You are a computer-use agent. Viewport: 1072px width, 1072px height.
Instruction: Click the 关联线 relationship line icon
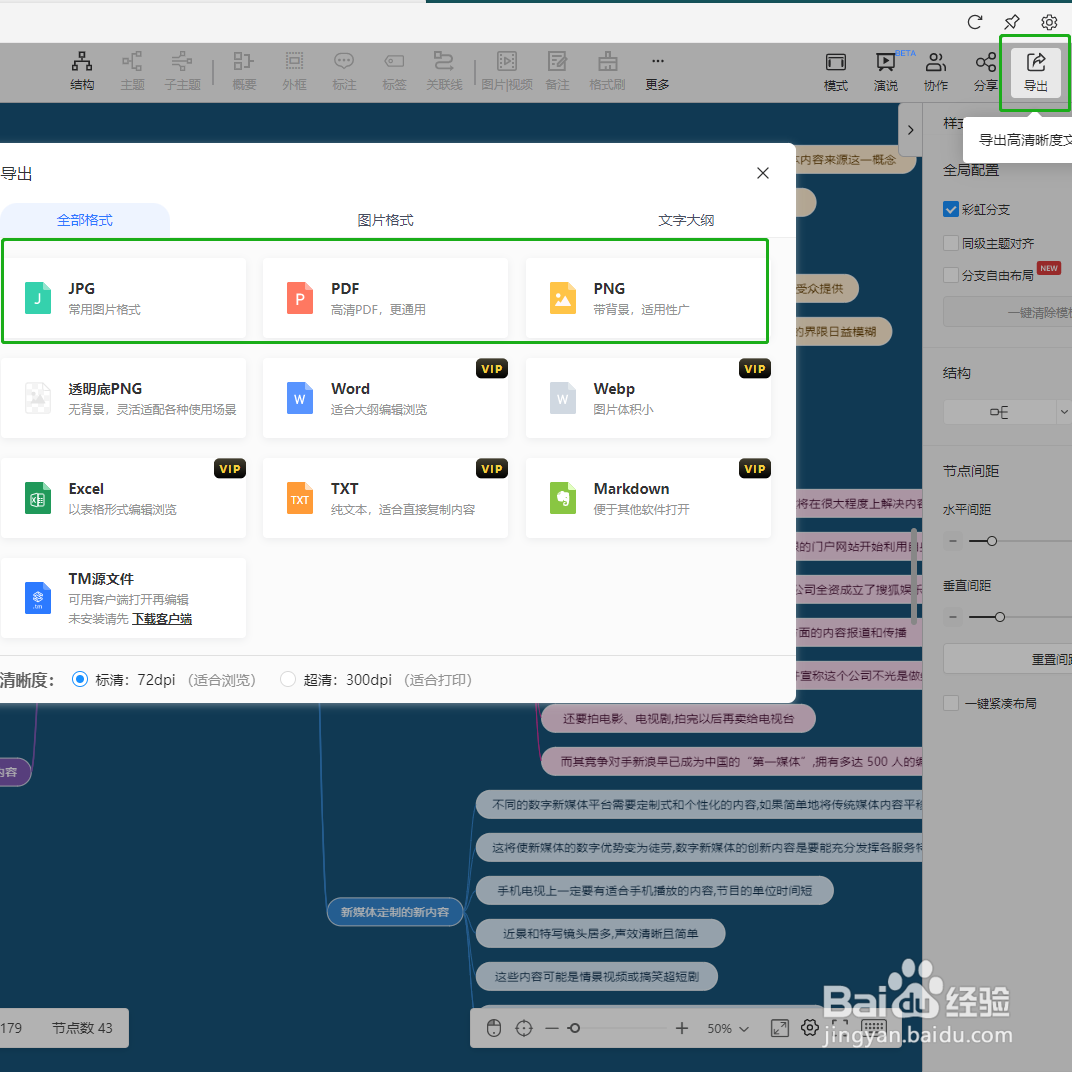coord(444,71)
